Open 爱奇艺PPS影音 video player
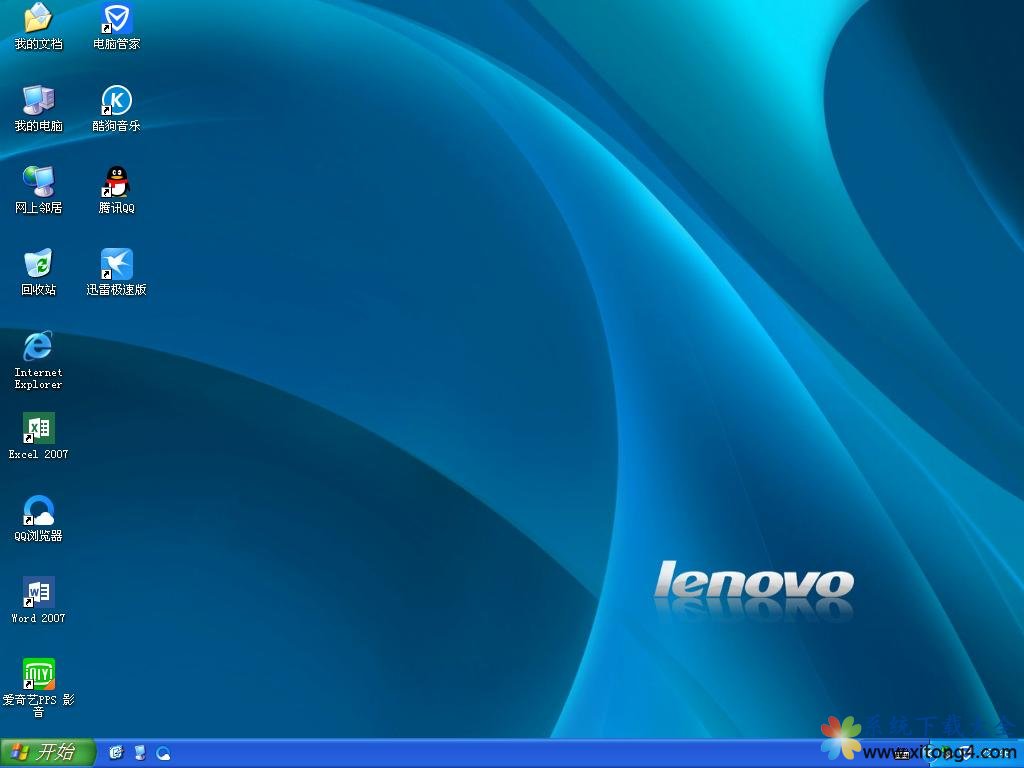The image size is (1024, 768). (x=38, y=672)
